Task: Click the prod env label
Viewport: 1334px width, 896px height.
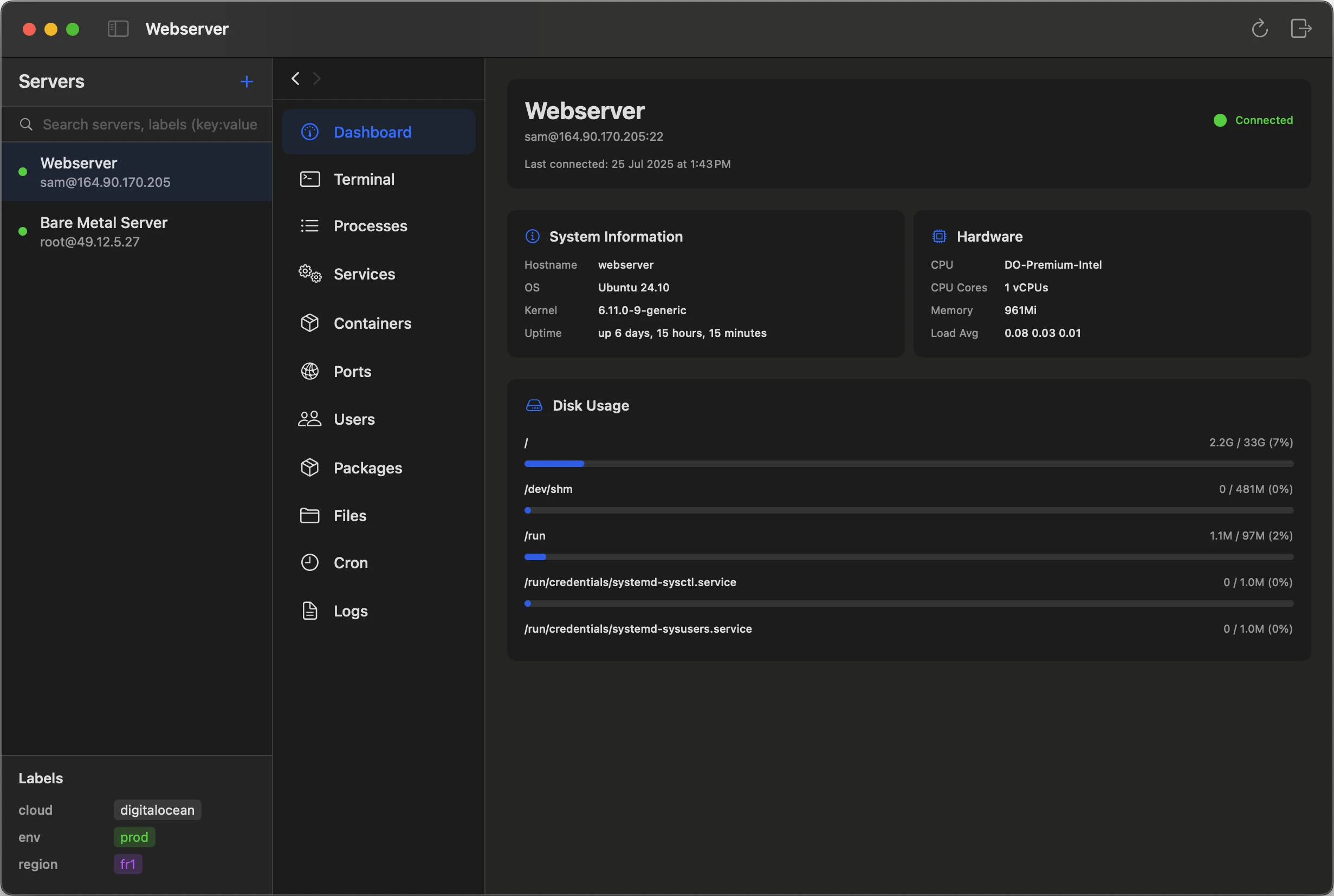Action: tap(134, 837)
